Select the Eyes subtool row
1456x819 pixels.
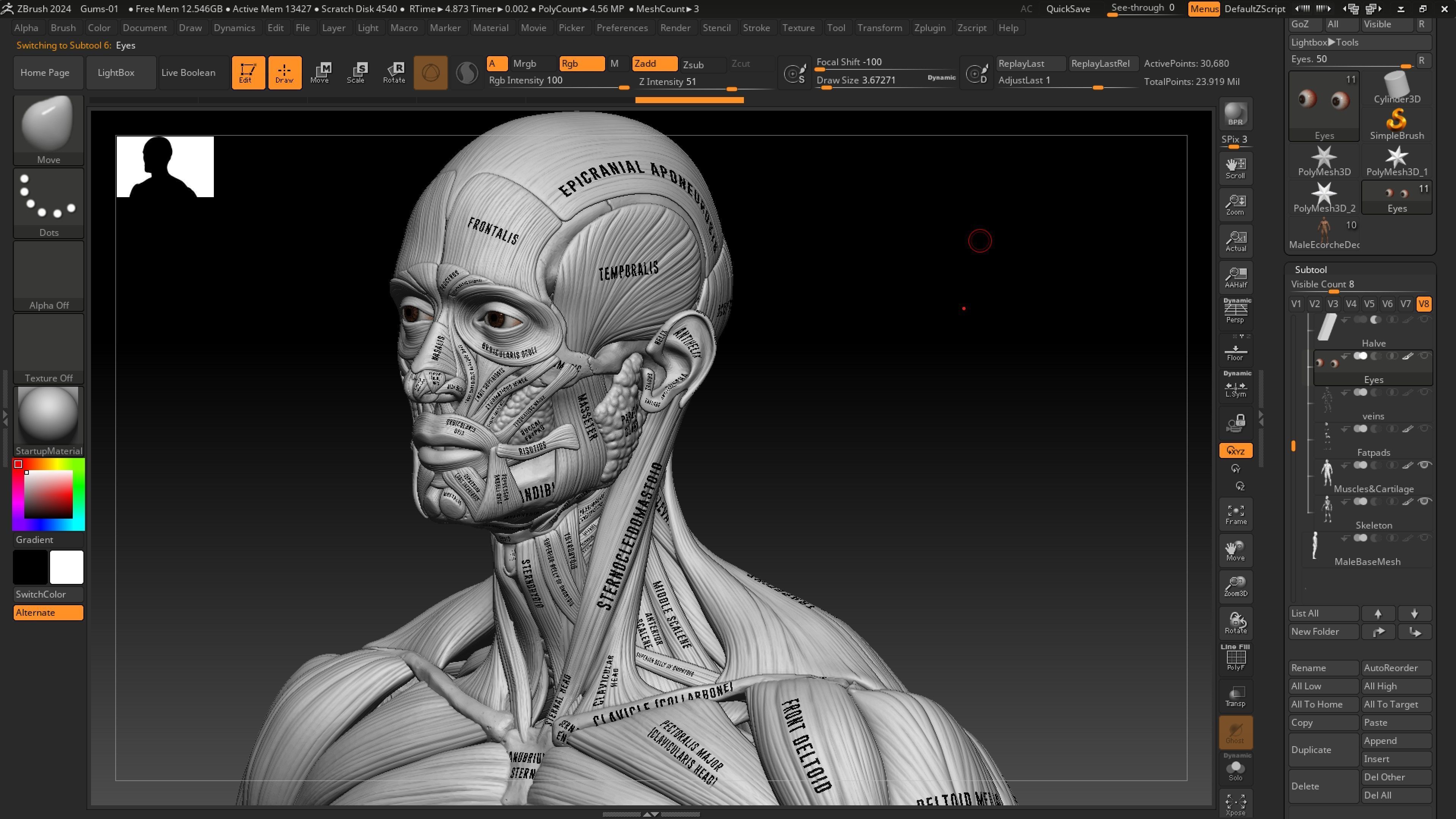[x=1373, y=367]
